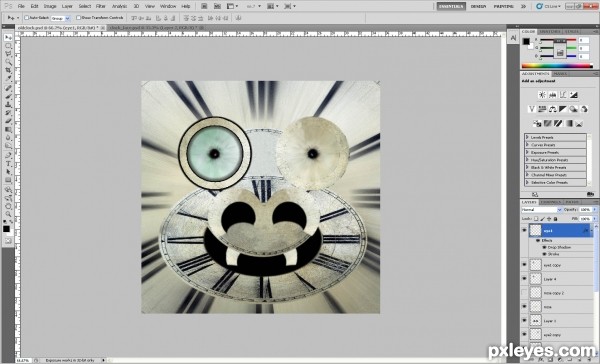The image size is (600, 364).
Task: Click the red channel value field
Action: pyautogui.click(x=583, y=40)
